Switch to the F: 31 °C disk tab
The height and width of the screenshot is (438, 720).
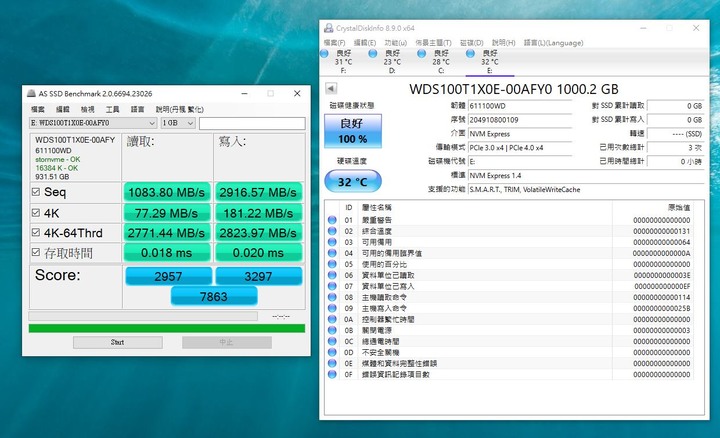[343, 62]
